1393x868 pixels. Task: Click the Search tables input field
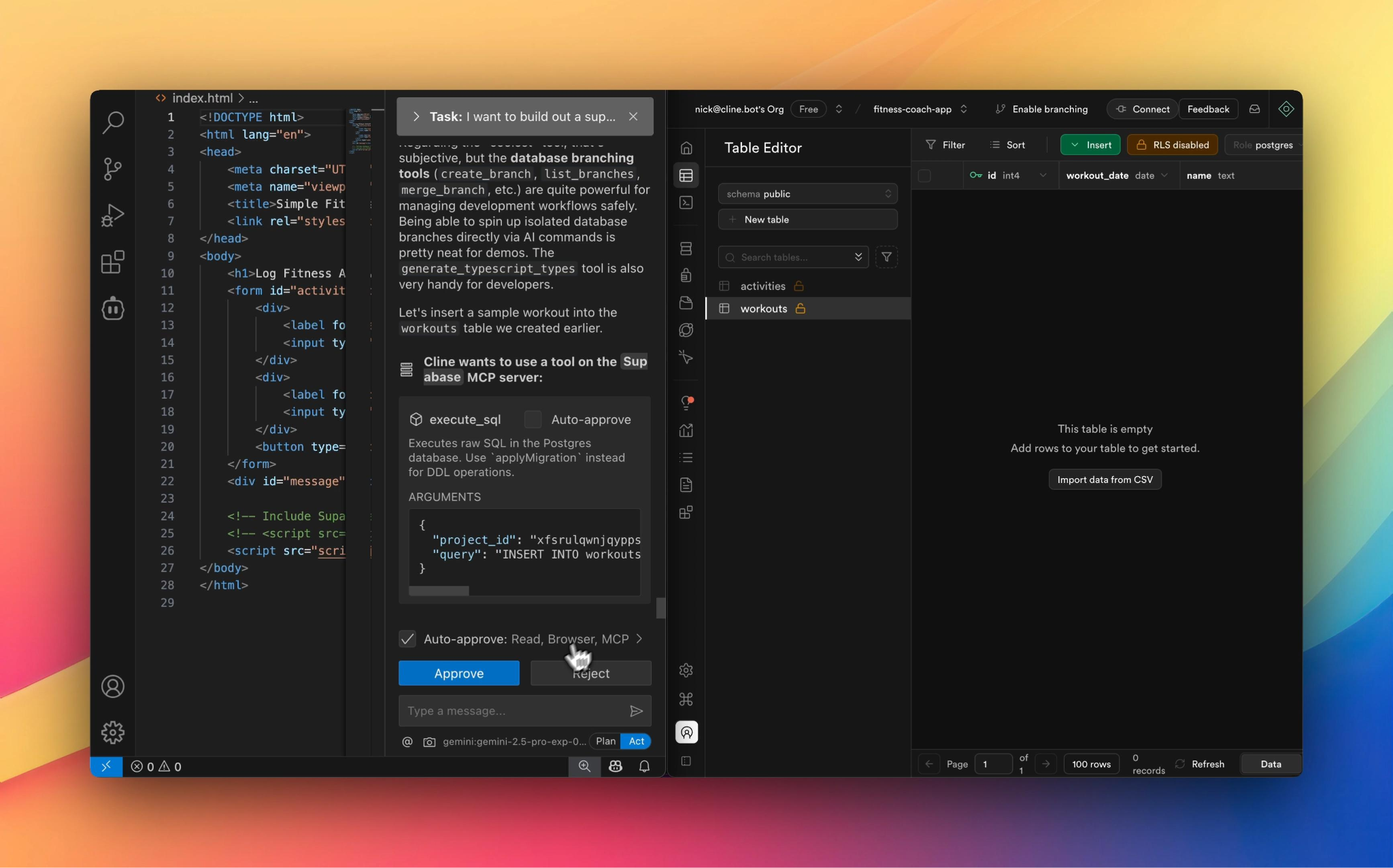[793, 257]
